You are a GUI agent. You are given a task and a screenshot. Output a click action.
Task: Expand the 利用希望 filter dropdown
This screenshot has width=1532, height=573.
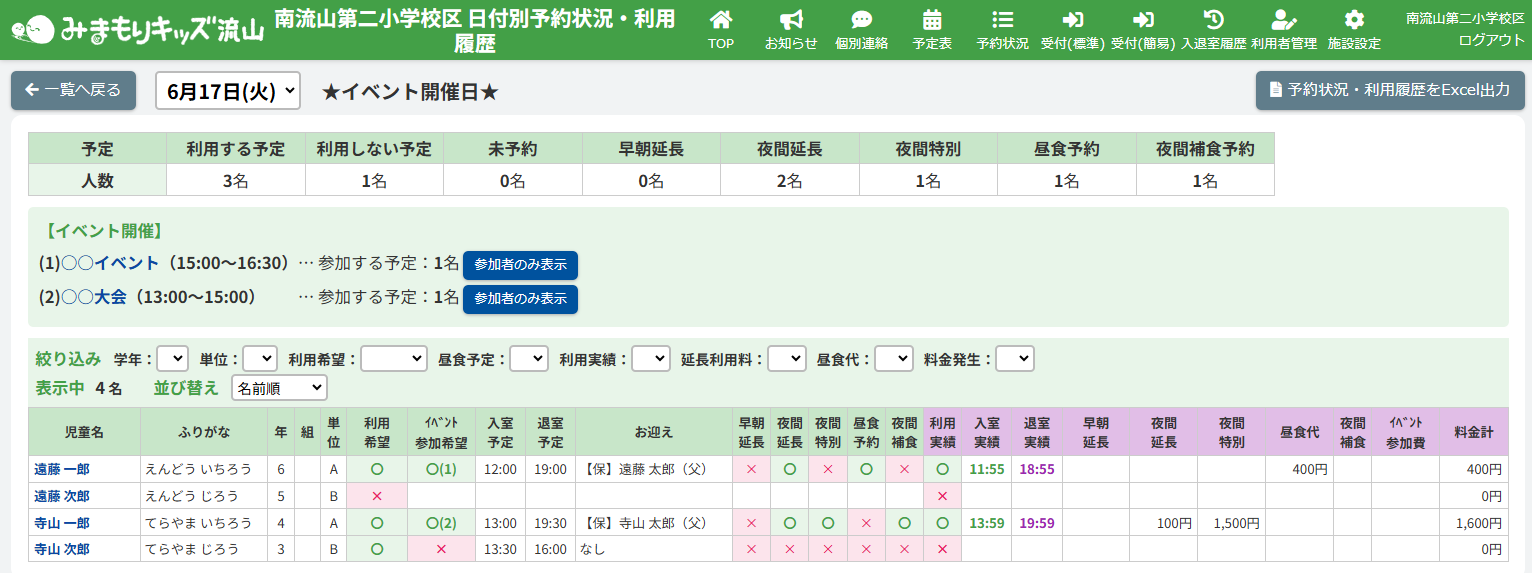pyautogui.click(x=394, y=359)
